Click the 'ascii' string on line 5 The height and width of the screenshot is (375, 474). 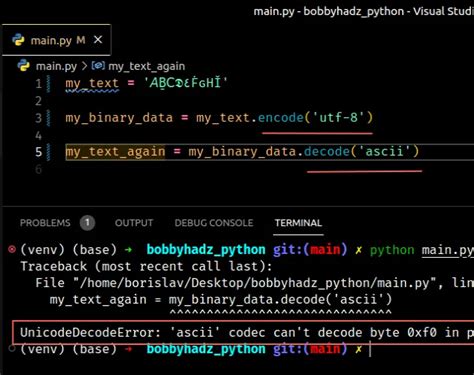(x=384, y=152)
